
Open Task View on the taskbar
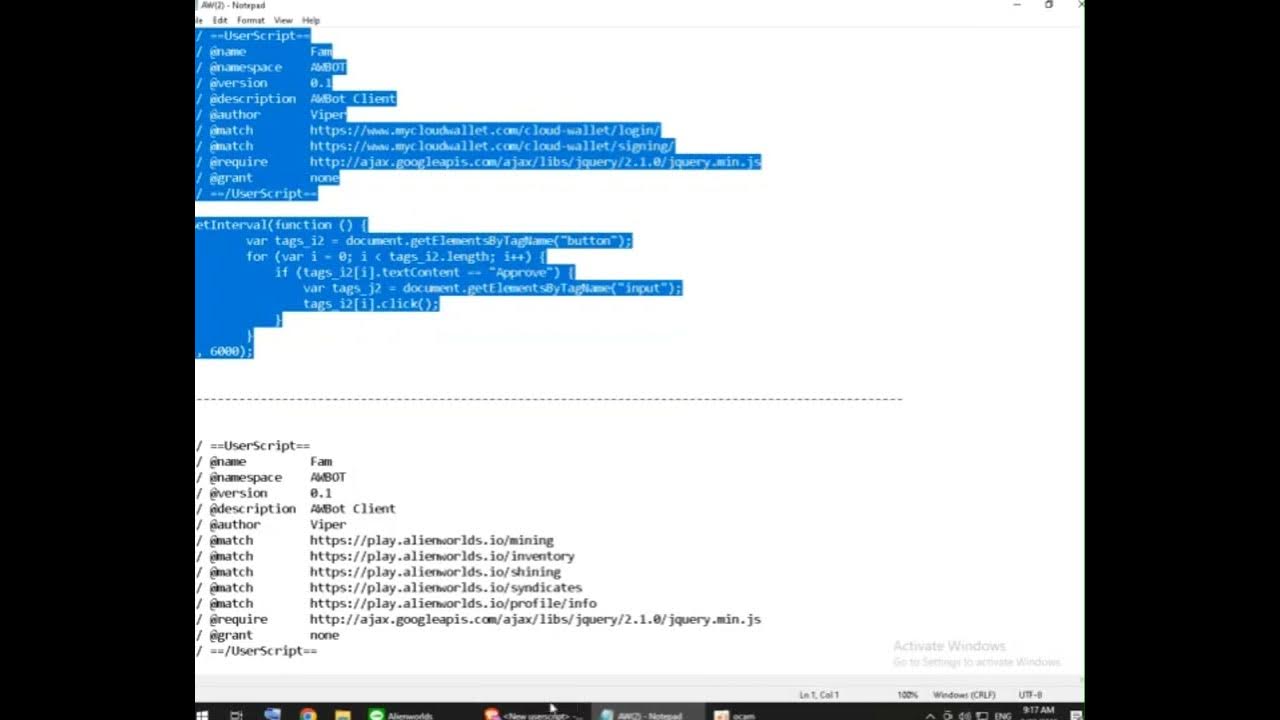[x=237, y=715]
